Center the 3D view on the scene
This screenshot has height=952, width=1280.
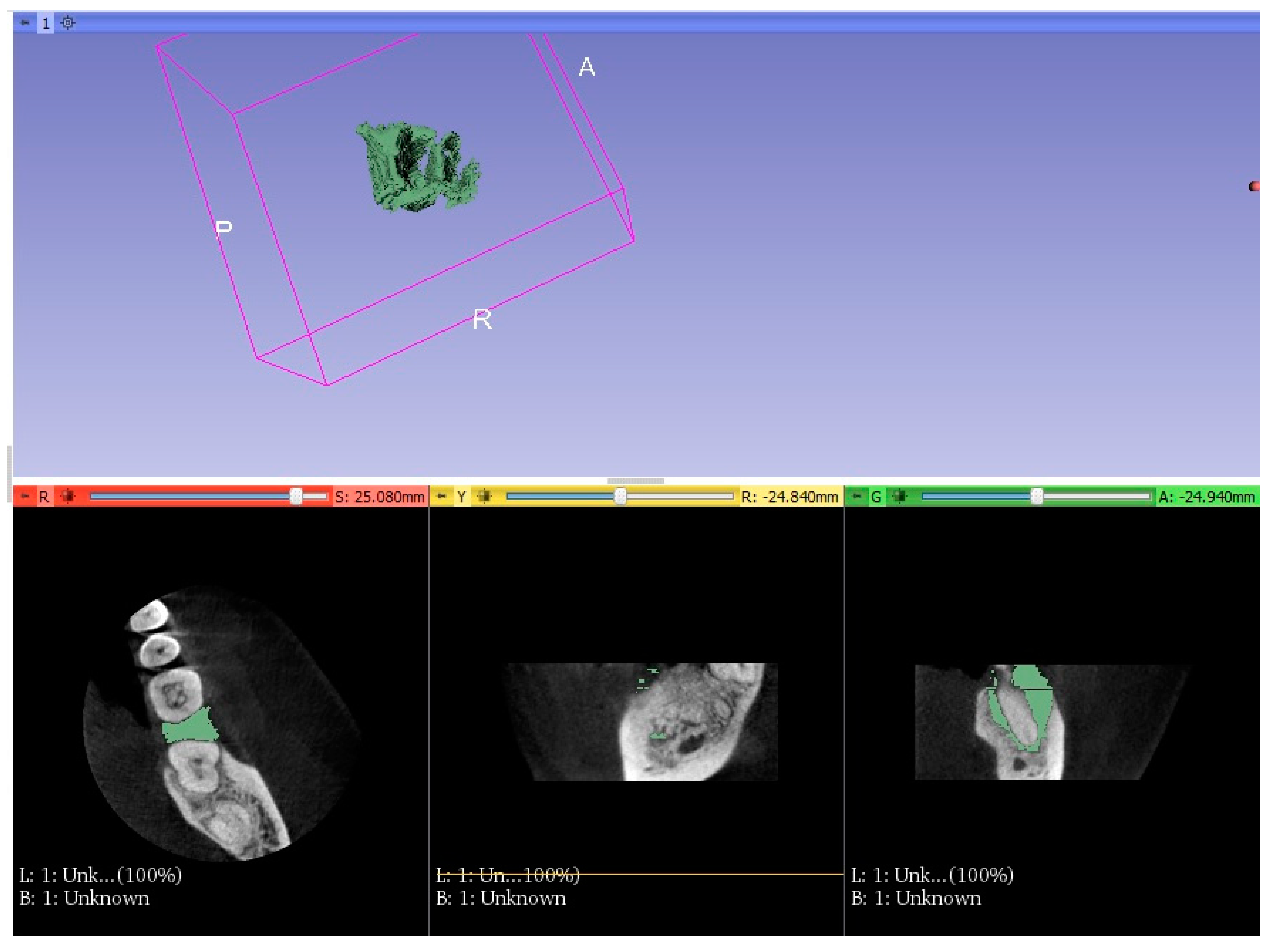(x=68, y=23)
